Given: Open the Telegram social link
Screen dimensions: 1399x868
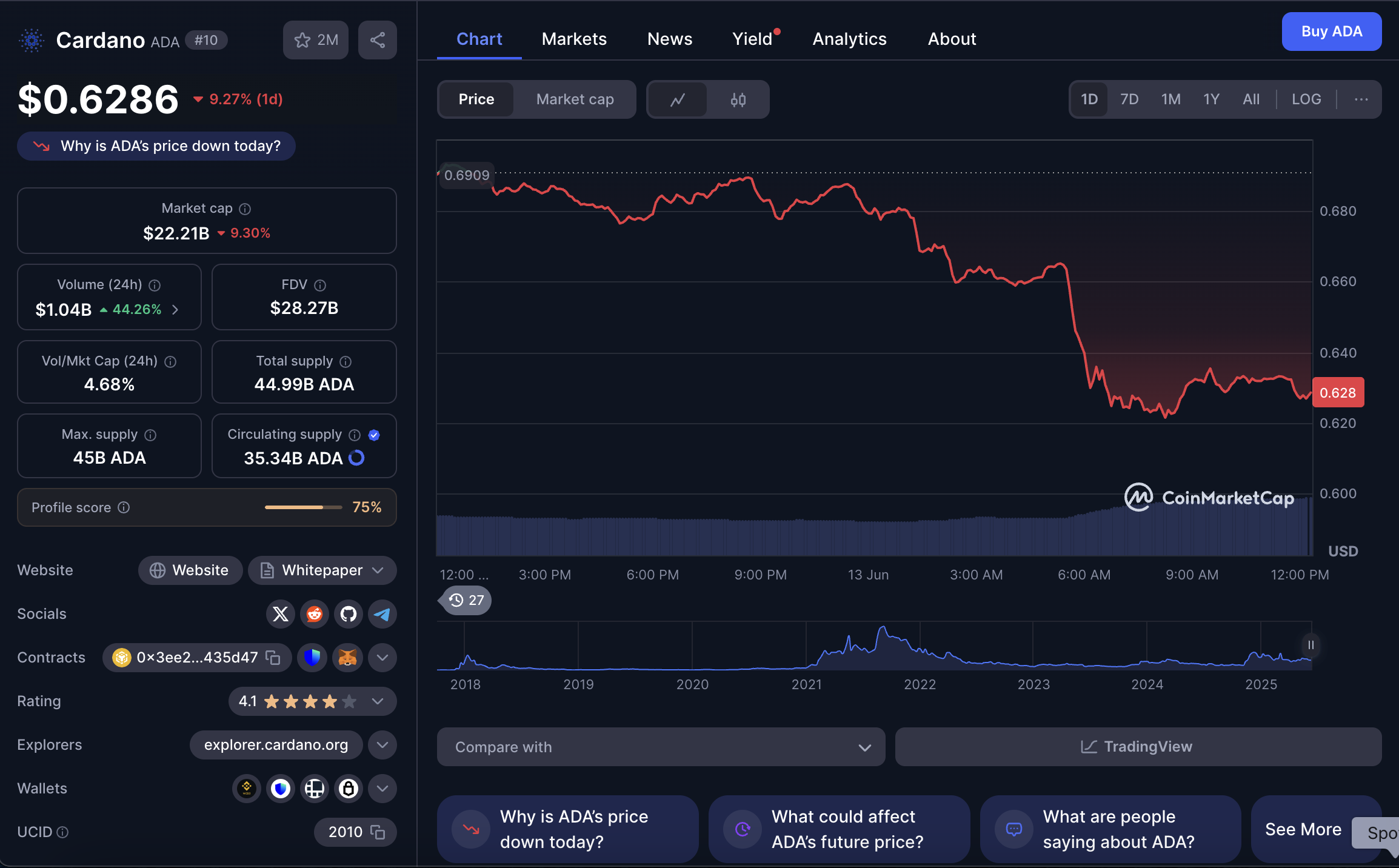Looking at the screenshot, I should click(382, 614).
